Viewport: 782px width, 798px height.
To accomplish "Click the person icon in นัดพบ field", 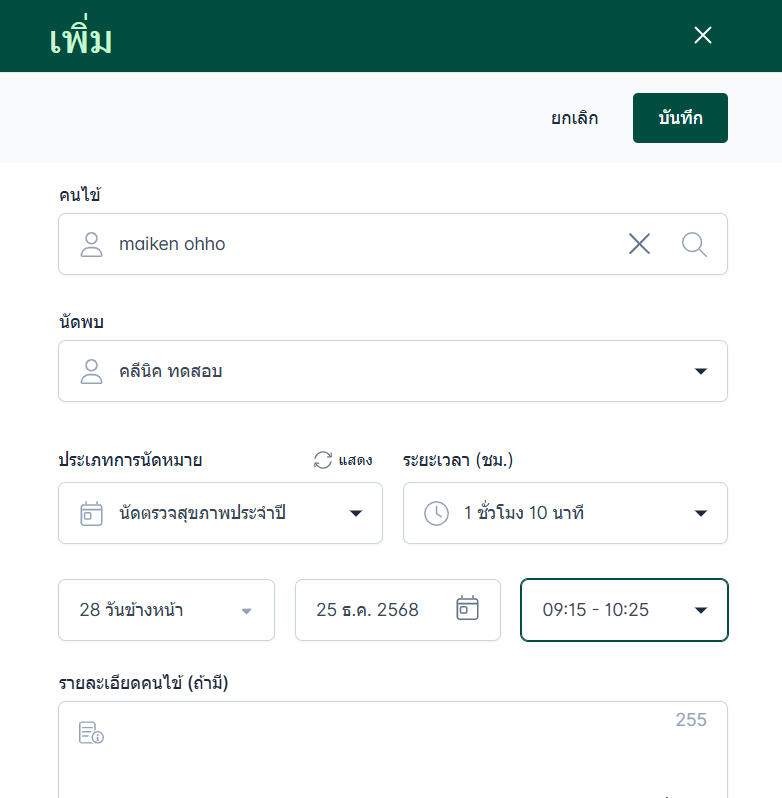I will (92, 371).
